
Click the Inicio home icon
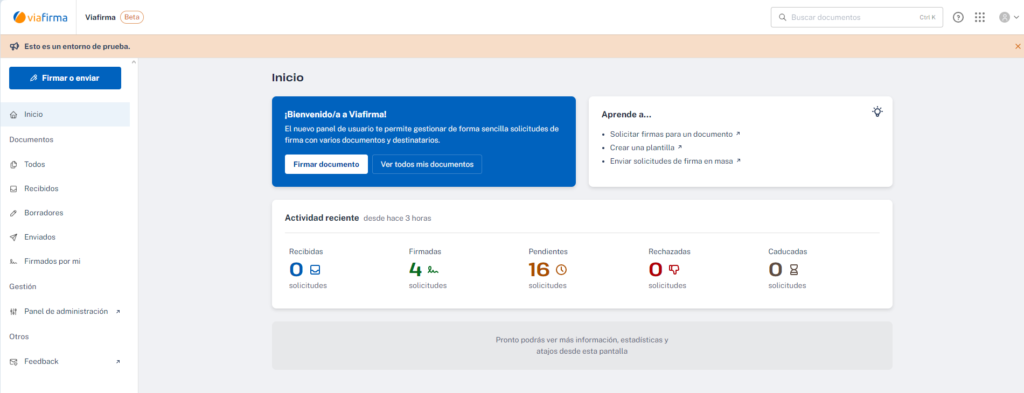14,115
